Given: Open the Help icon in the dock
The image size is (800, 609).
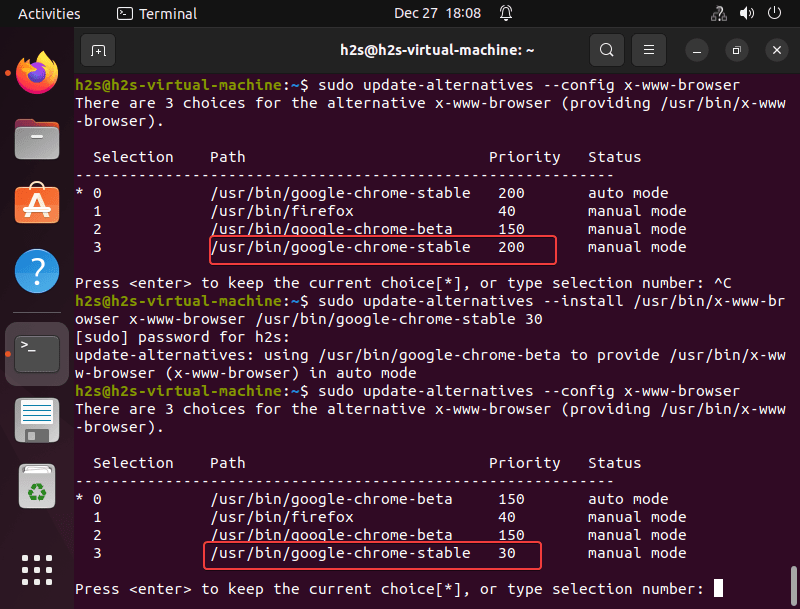Looking at the screenshot, I should pos(37,271).
